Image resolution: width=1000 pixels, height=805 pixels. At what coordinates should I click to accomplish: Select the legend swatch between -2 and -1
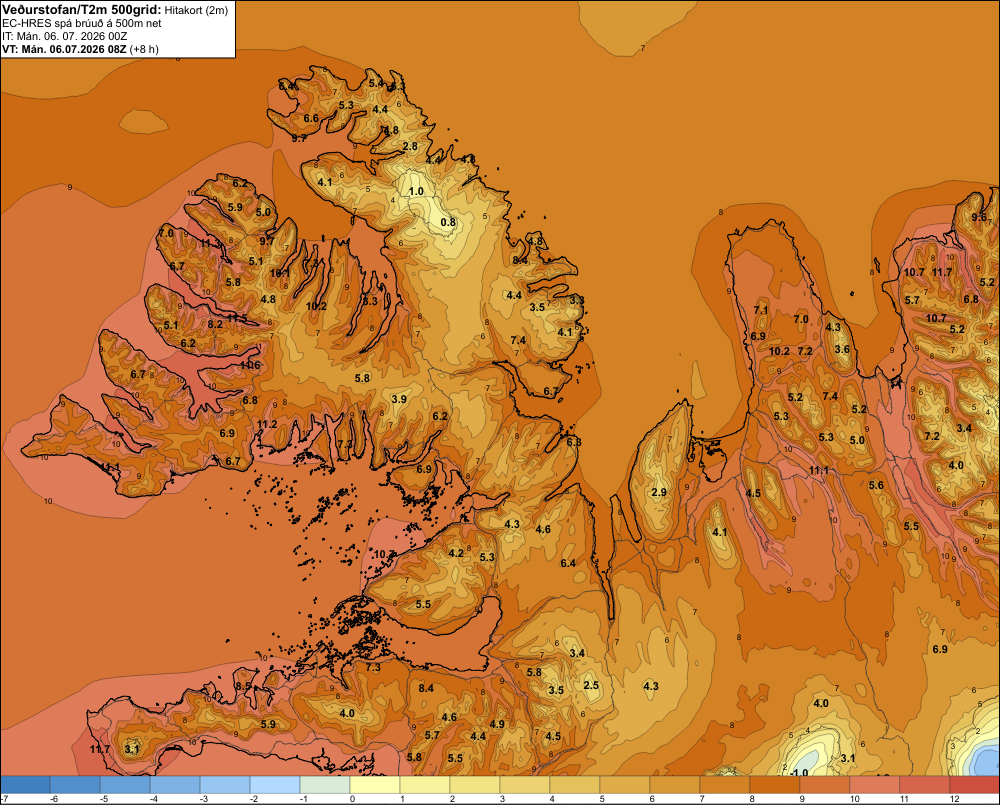click(x=275, y=785)
